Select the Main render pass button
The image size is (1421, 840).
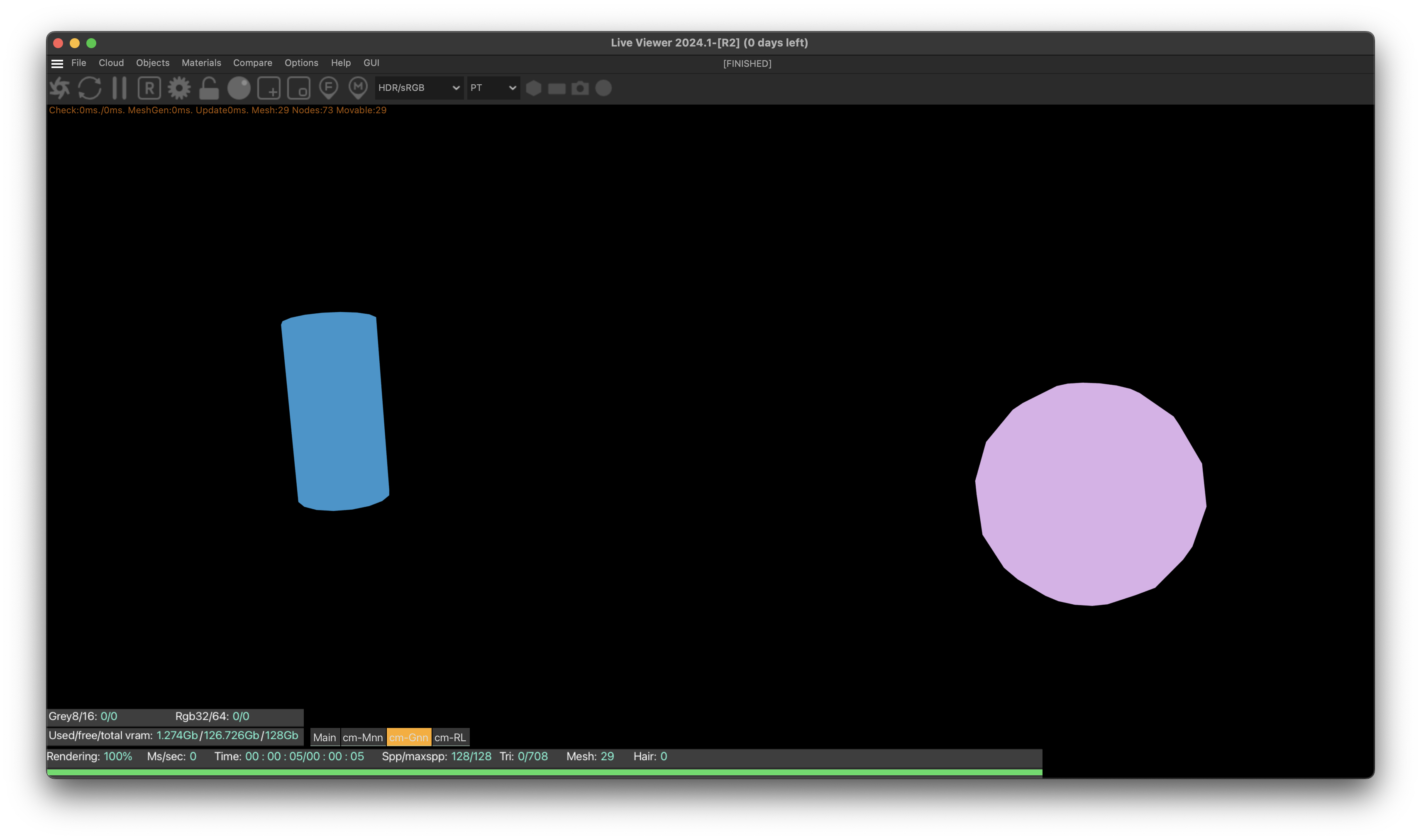(x=325, y=737)
